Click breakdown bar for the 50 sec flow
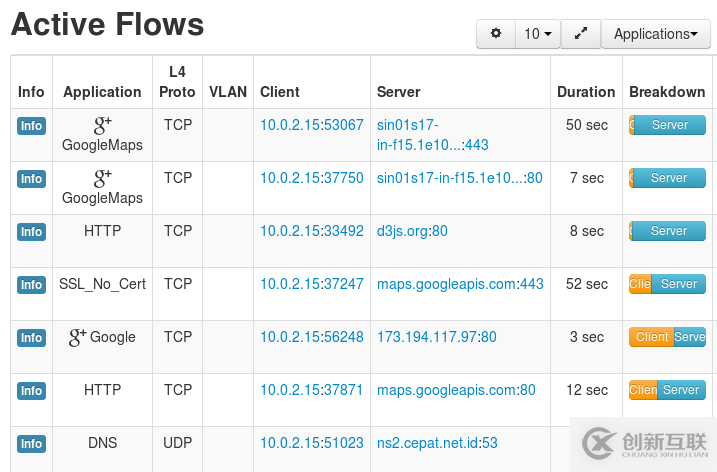 [x=667, y=125]
